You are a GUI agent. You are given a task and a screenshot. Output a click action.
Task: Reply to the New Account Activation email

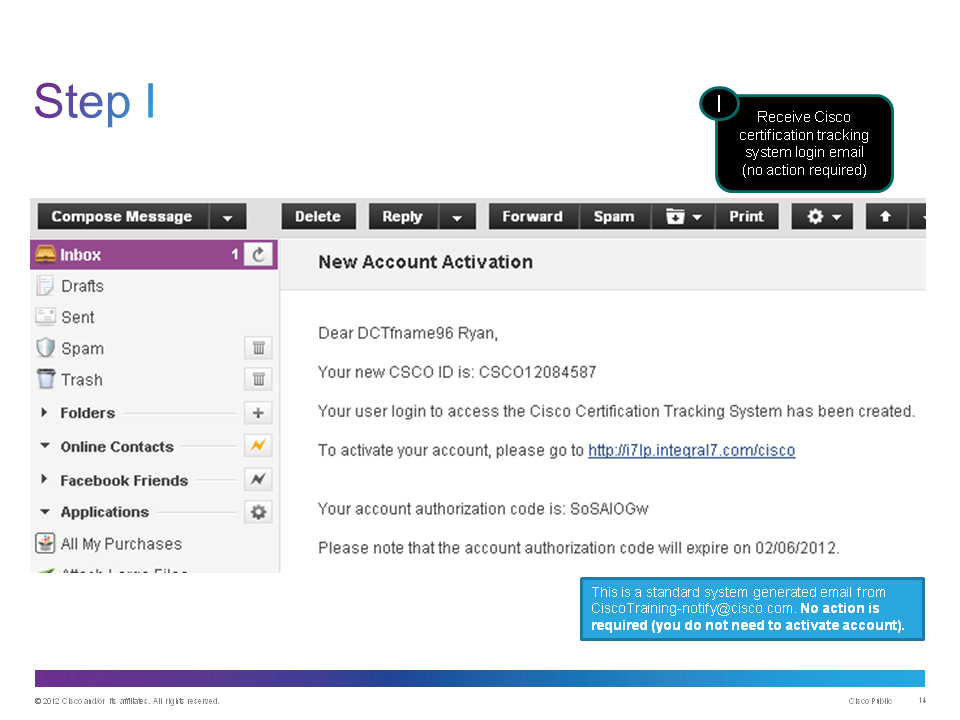point(403,217)
